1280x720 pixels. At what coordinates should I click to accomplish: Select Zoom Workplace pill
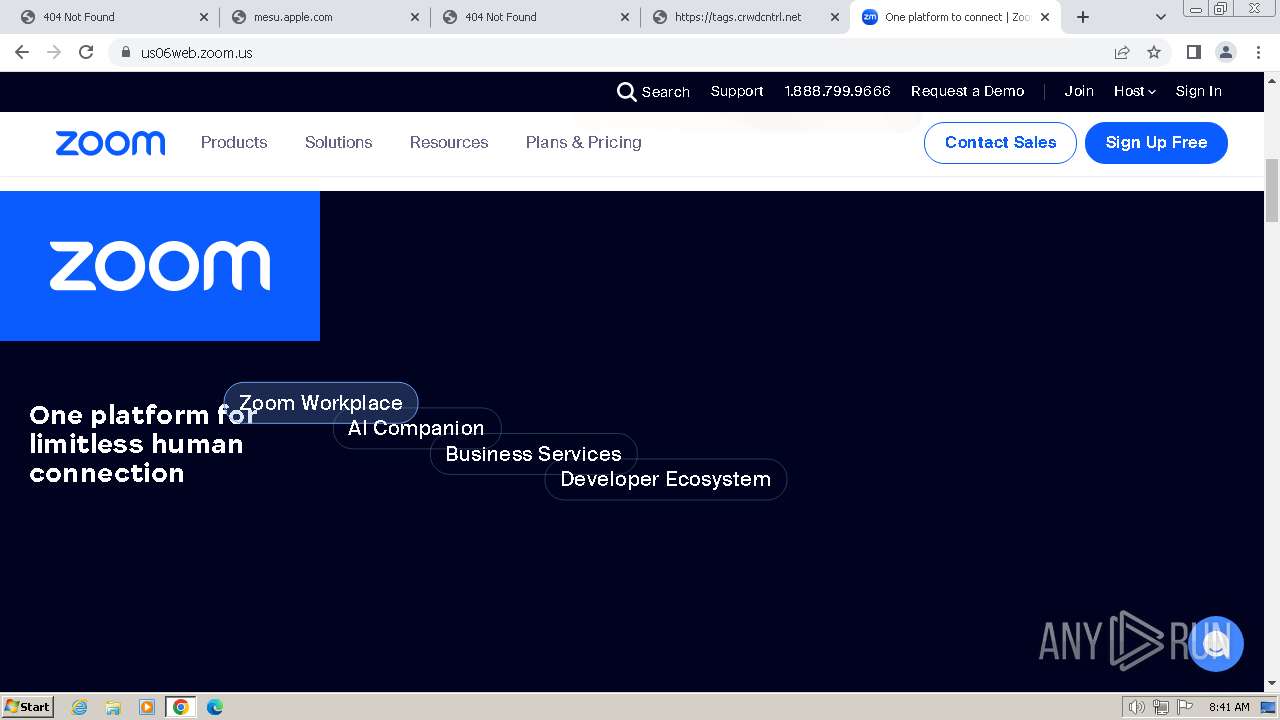pyautogui.click(x=321, y=403)
